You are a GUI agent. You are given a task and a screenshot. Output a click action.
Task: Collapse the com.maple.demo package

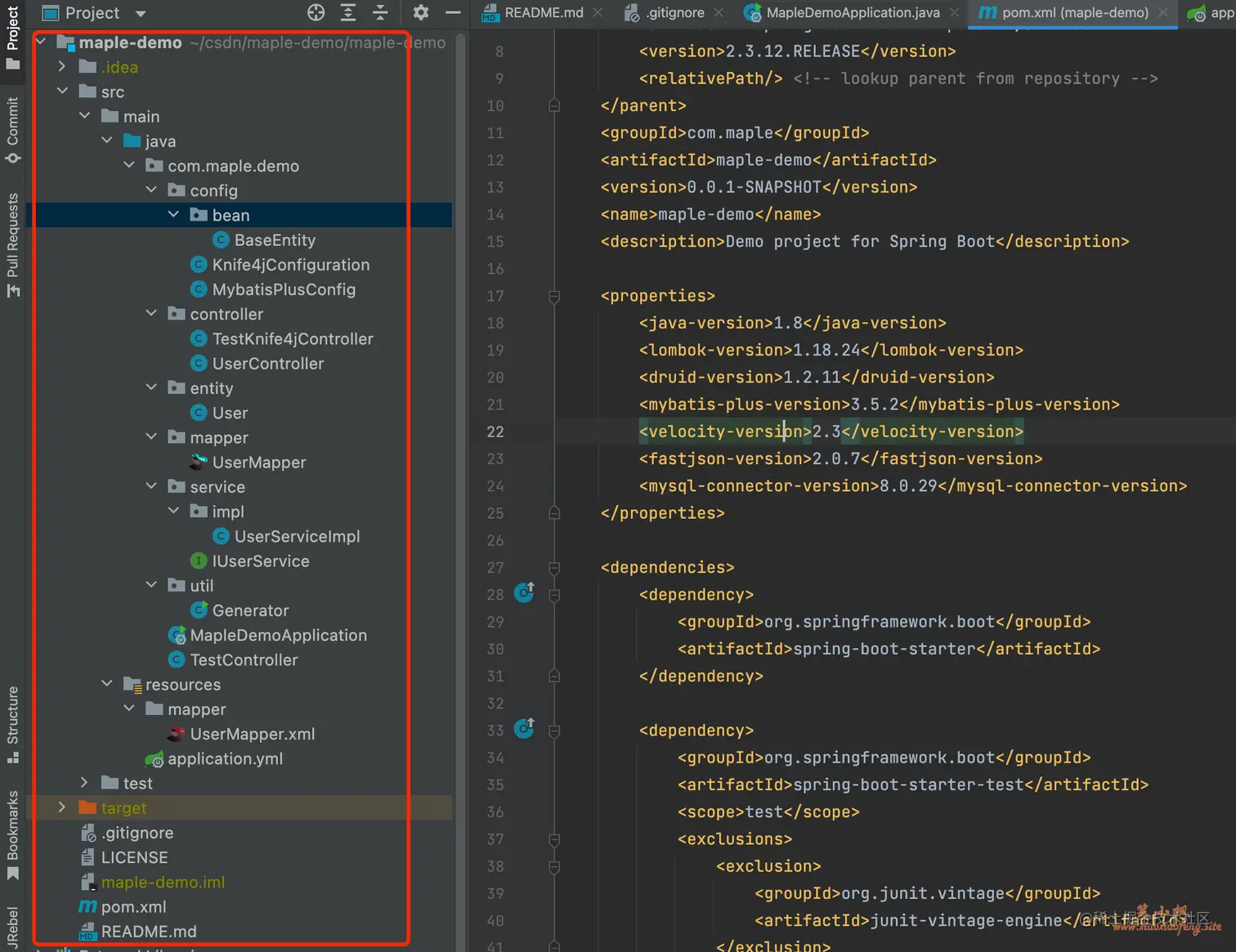129,165
